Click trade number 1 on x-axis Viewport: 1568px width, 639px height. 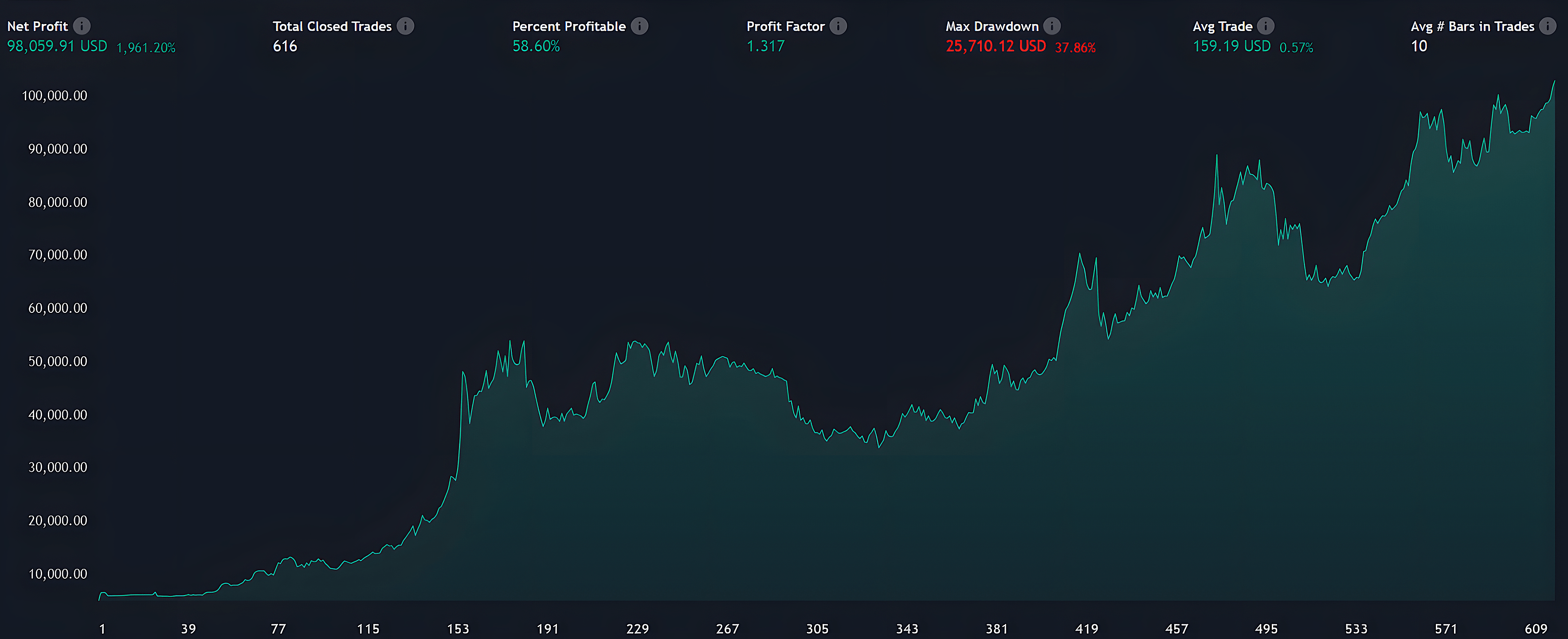coord(102,629)
